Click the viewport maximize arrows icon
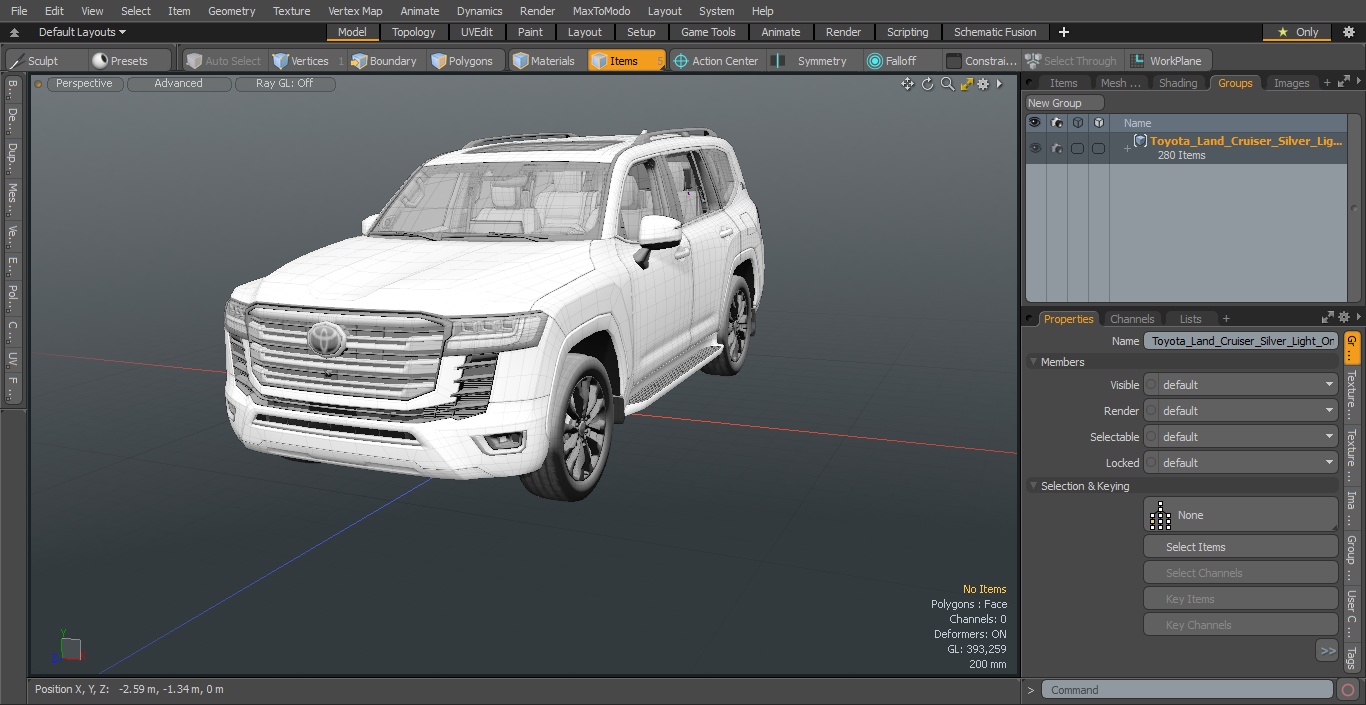1366x705 pixels. tap(966, 84)
